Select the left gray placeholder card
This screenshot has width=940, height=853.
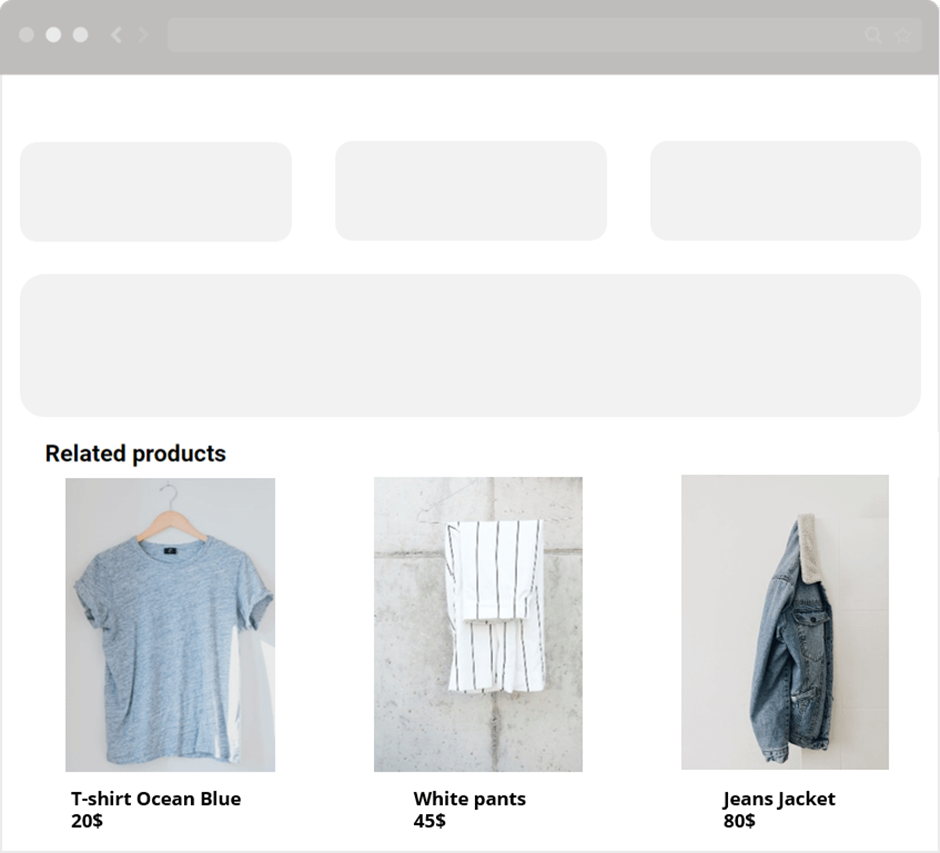156,192
